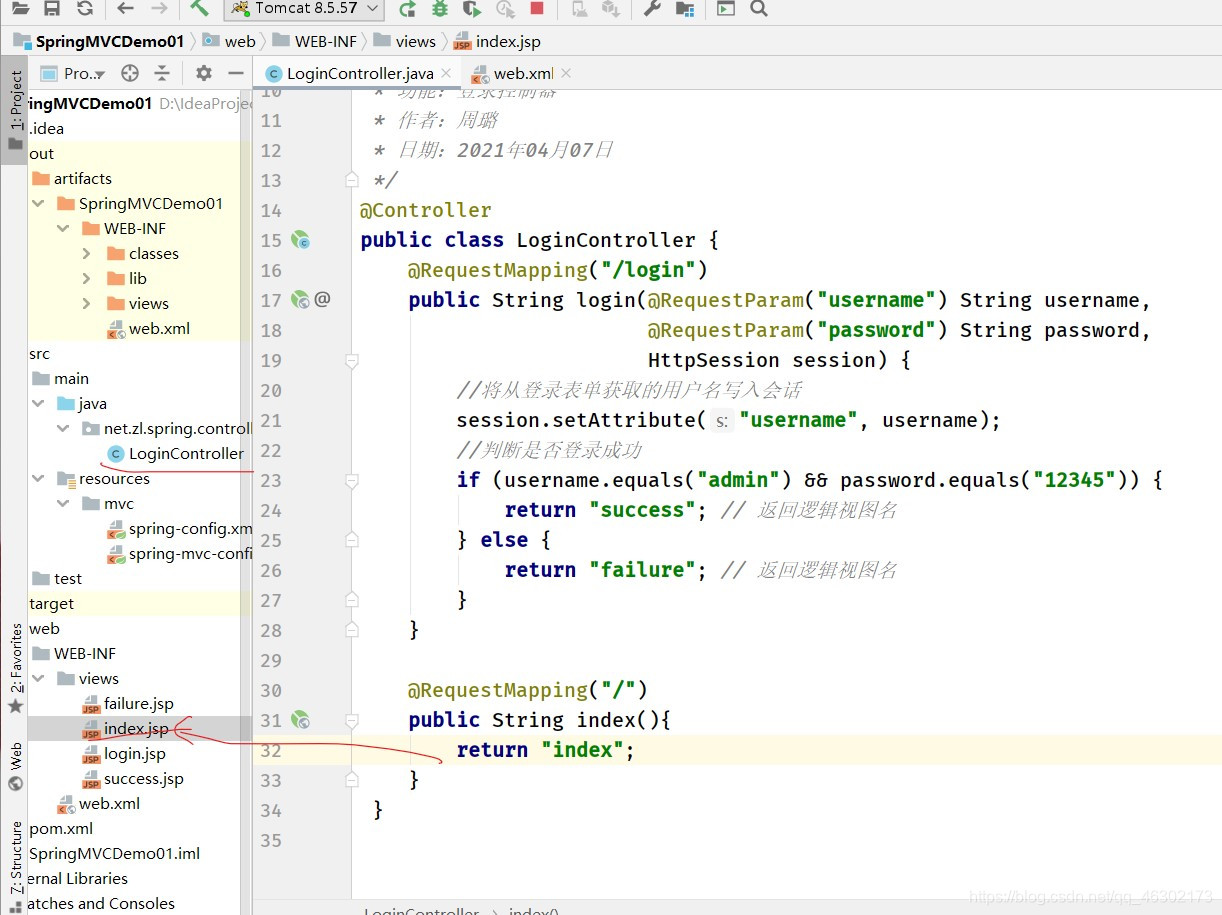Collapse the out WEB-INF folder
The image size is (1222, 915).
click(x=63, y=228)
